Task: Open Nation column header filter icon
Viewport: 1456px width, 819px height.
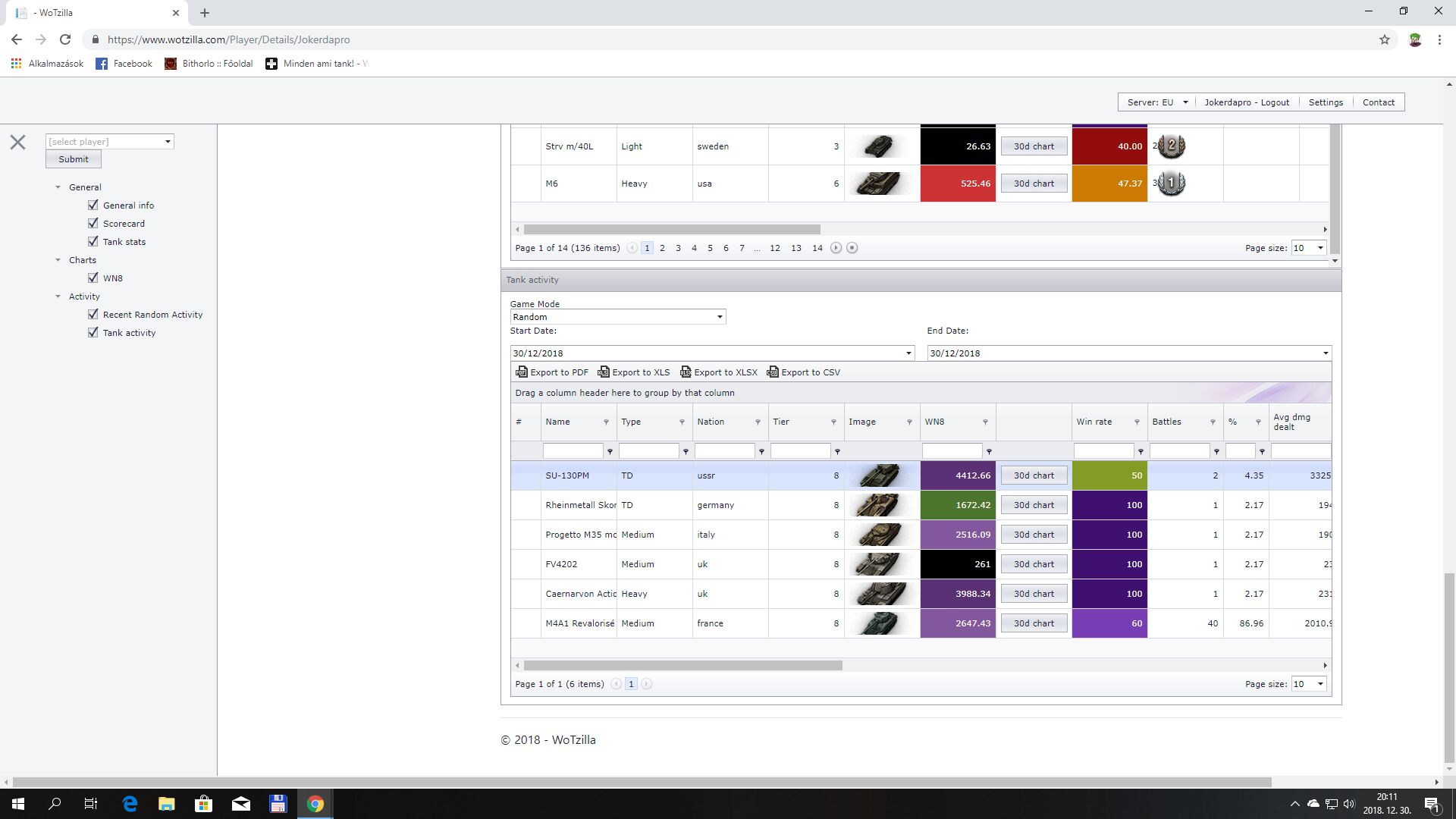Action: (758, 422)
